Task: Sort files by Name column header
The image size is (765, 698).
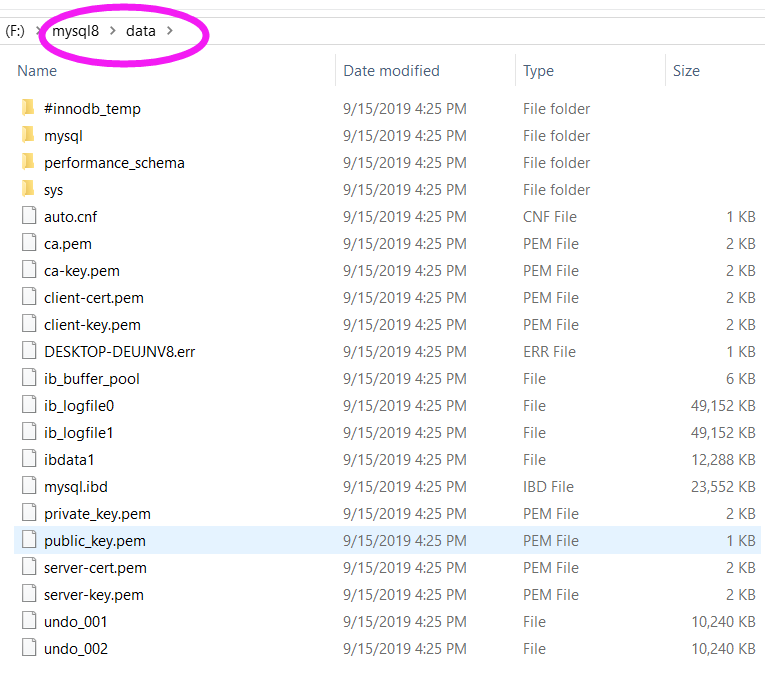Action: coord(37,71)
